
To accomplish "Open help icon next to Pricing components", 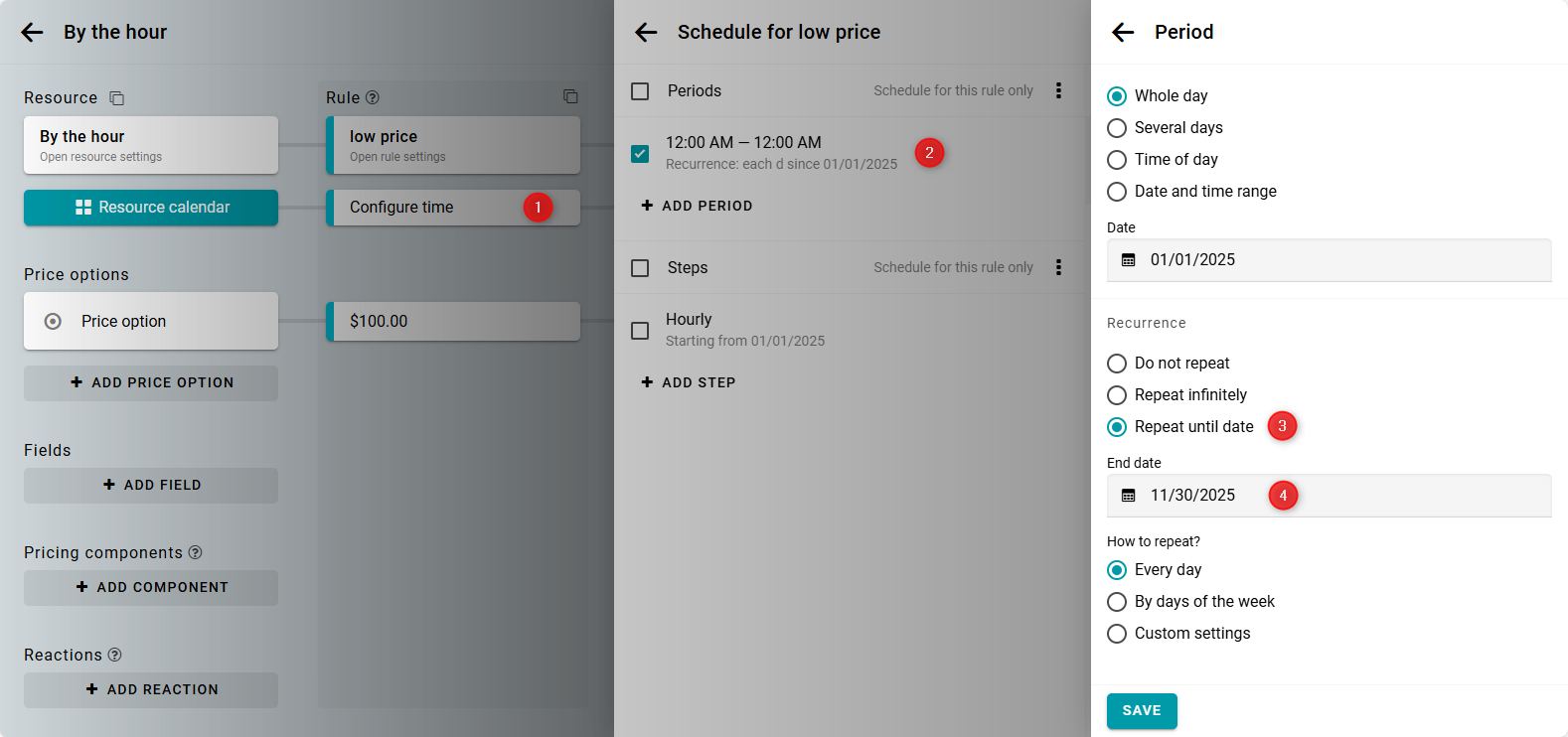I will (x=196, y=552).
